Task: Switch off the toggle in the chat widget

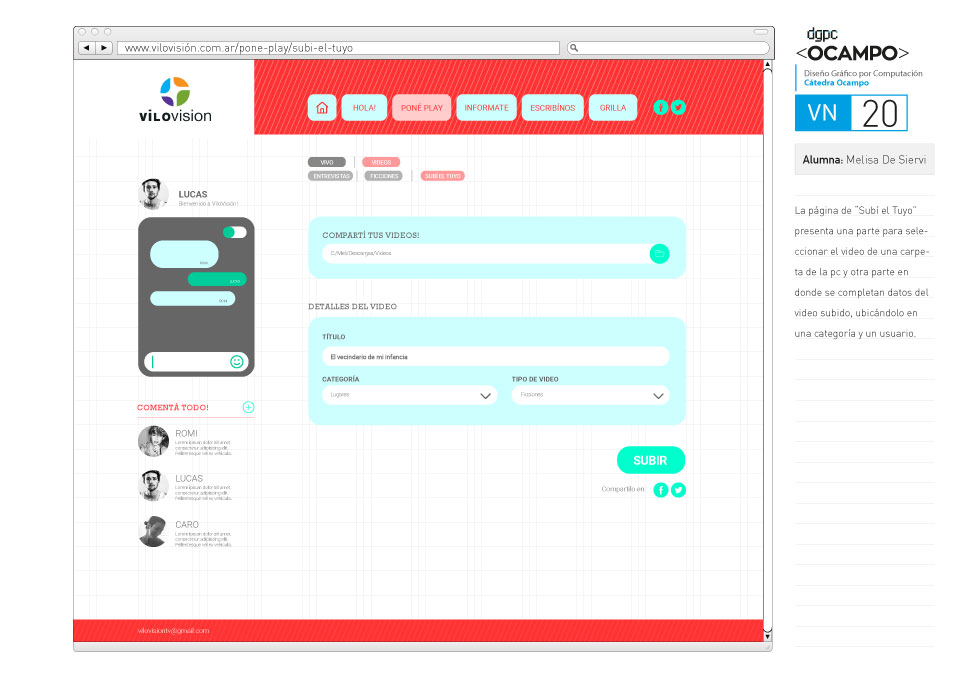Action: tap(235, 232)
